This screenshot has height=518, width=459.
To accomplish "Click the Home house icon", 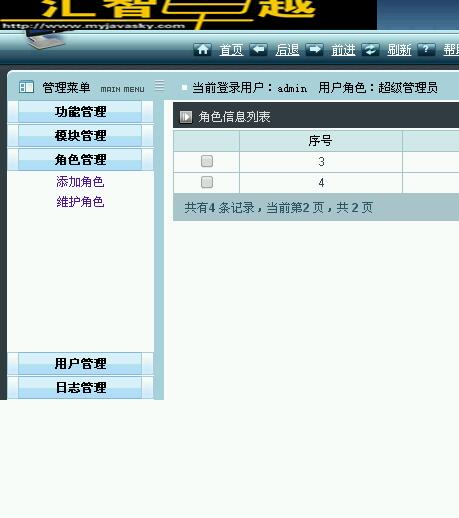I will click(x=202, y=50).
